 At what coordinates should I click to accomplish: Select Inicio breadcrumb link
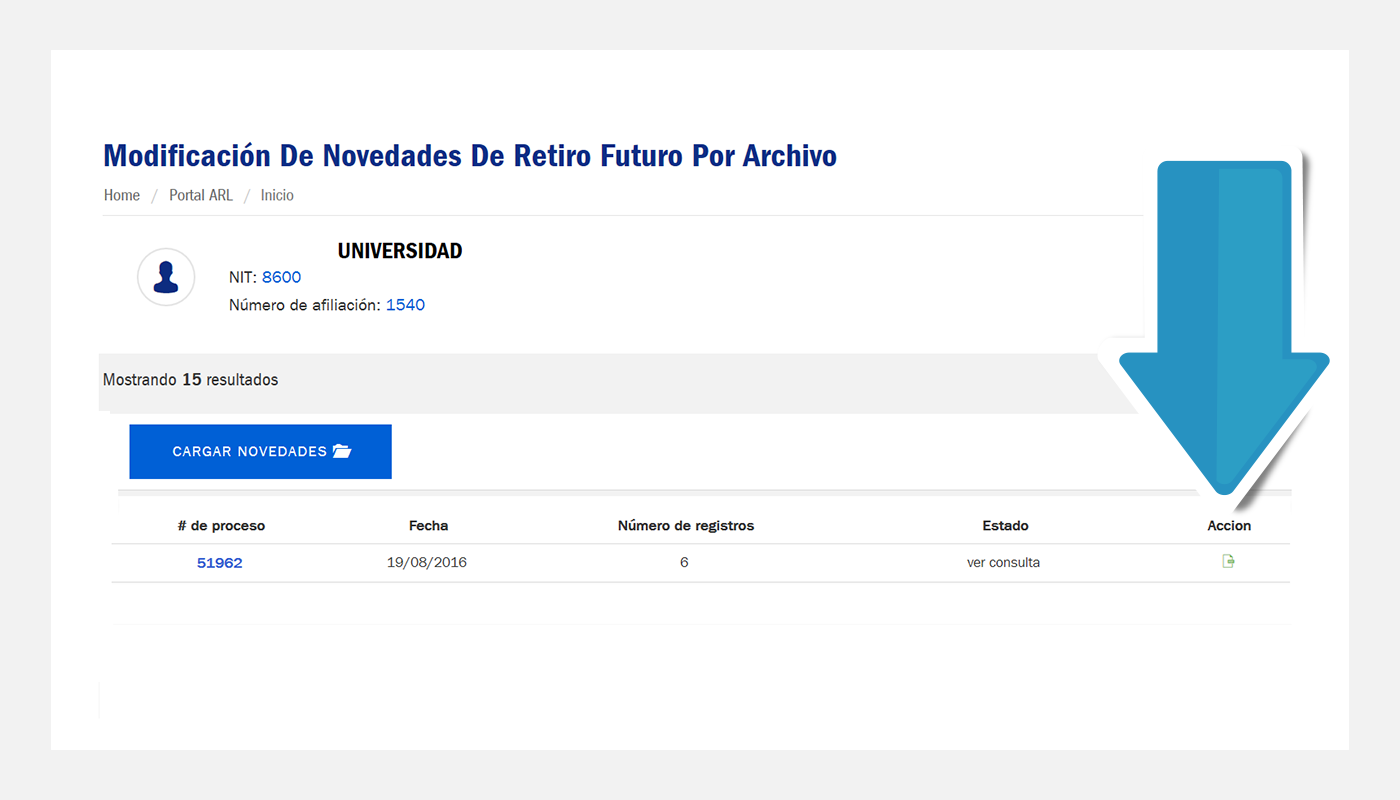(x=277, y=195)
